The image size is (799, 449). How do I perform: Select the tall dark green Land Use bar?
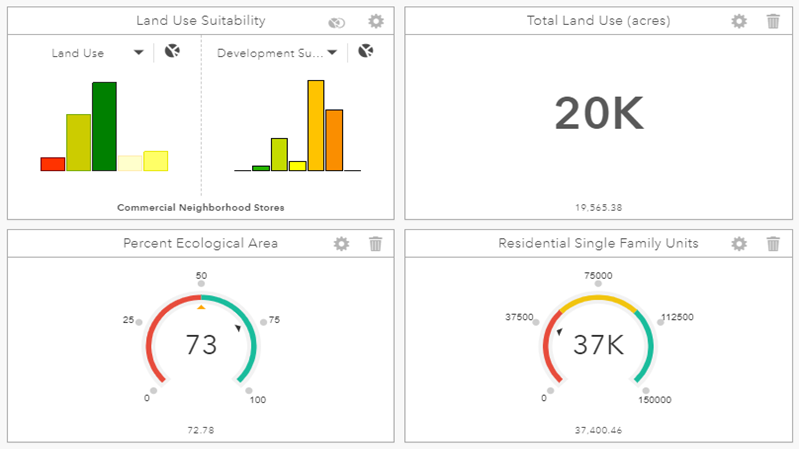(104, 127)
